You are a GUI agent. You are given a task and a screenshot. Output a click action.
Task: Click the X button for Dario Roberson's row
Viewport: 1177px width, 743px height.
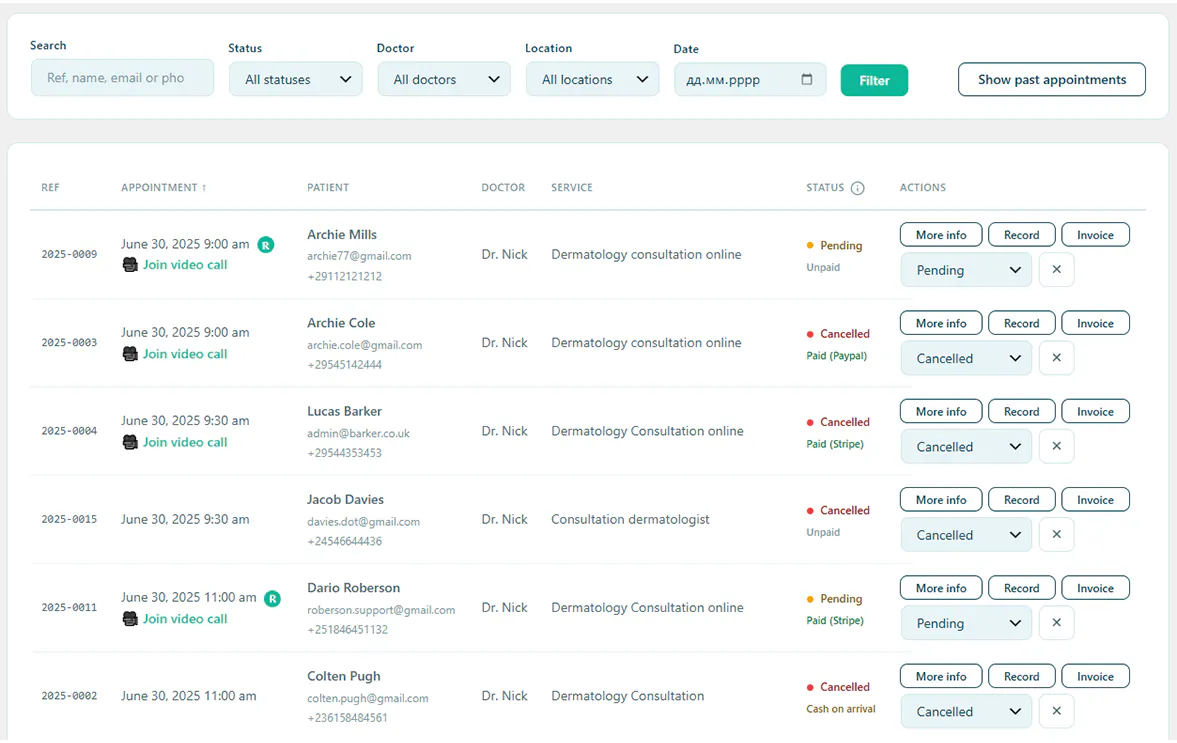[x=1056, y=623]
